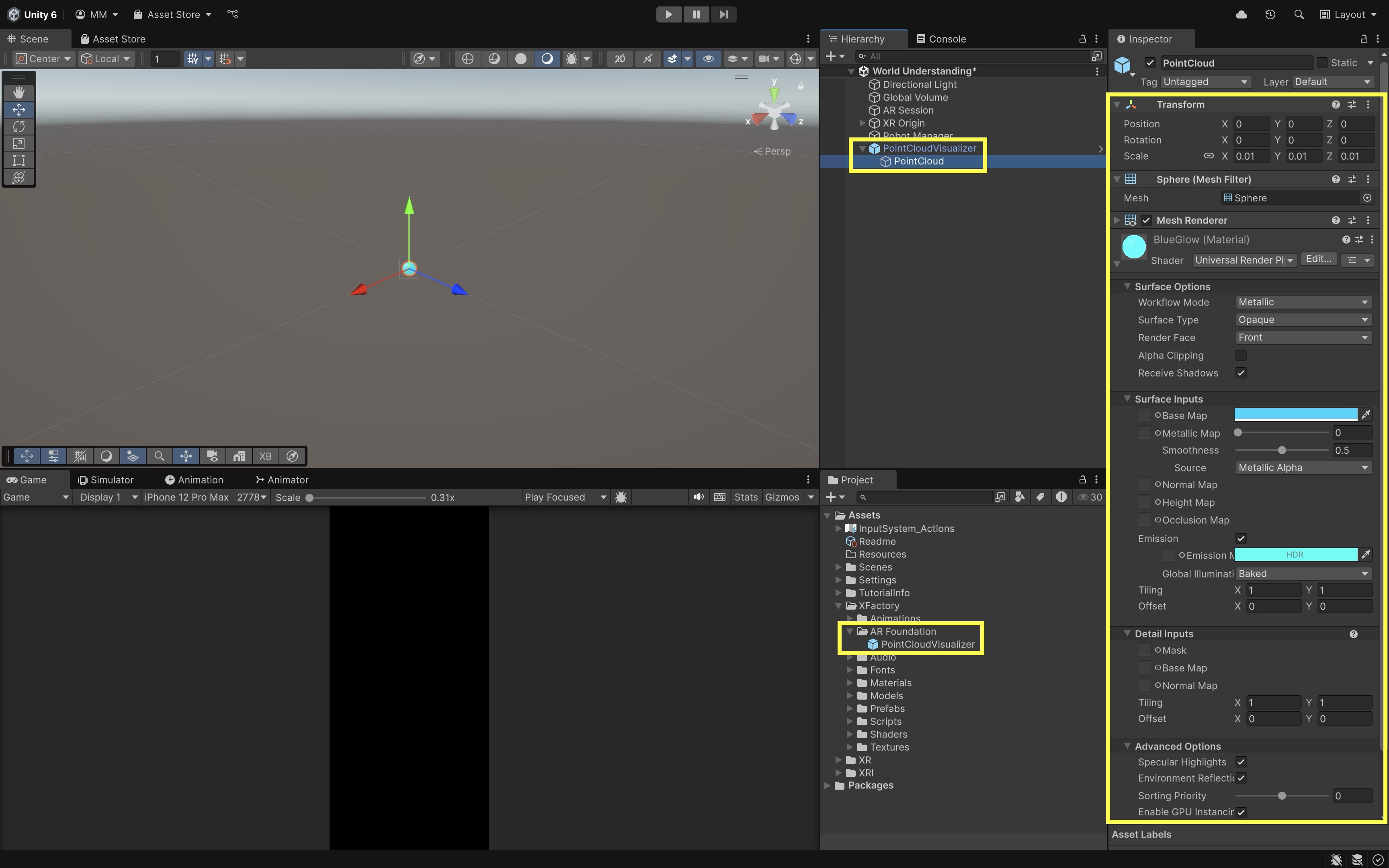Open the Undo History icon

(x=1270, y=14)
